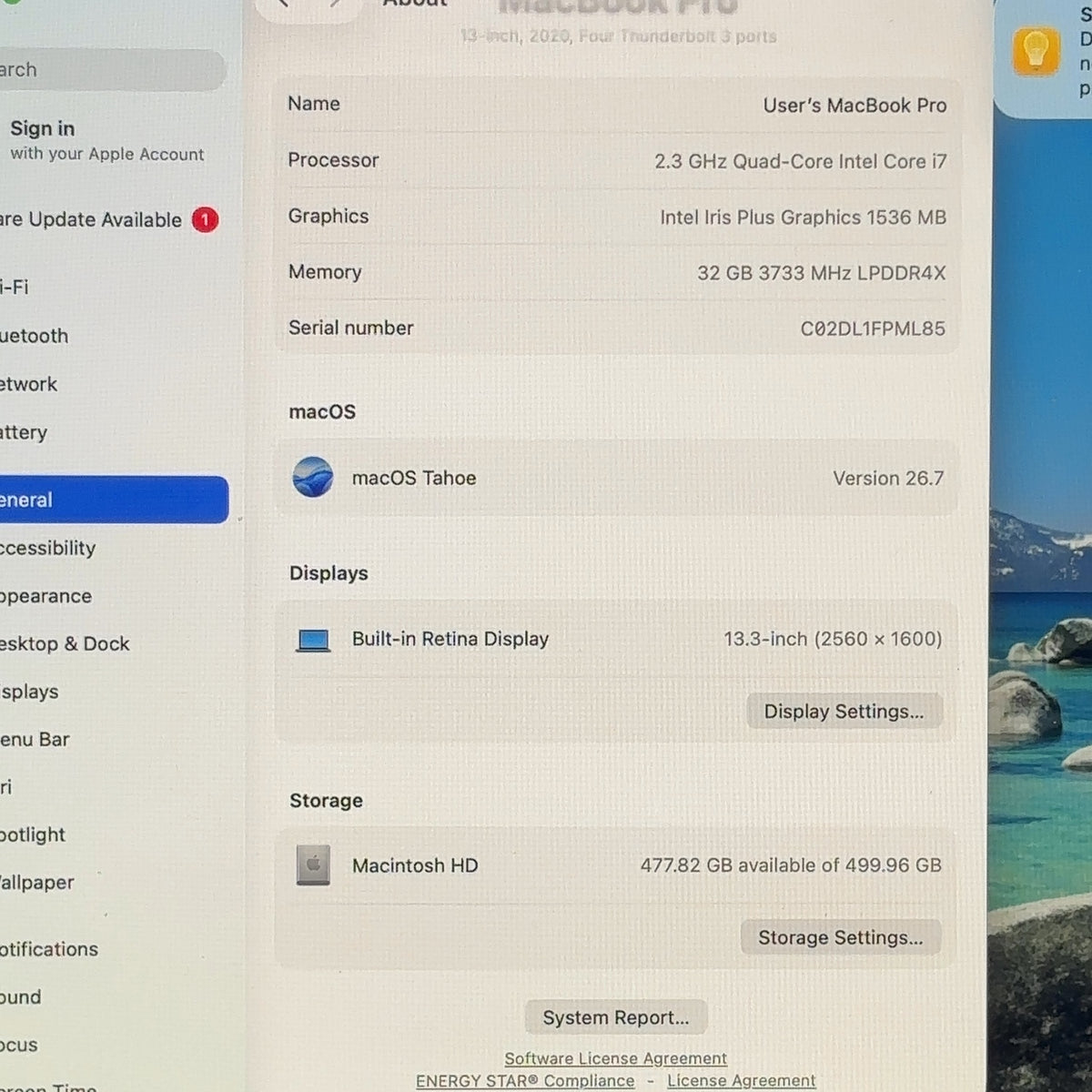Image resolution: width=1092 pixels, height=1092 pixels.
Task: Click the Intel Iris Plus Graphics value
Action: pyautogui.click(x=803, y=217)
